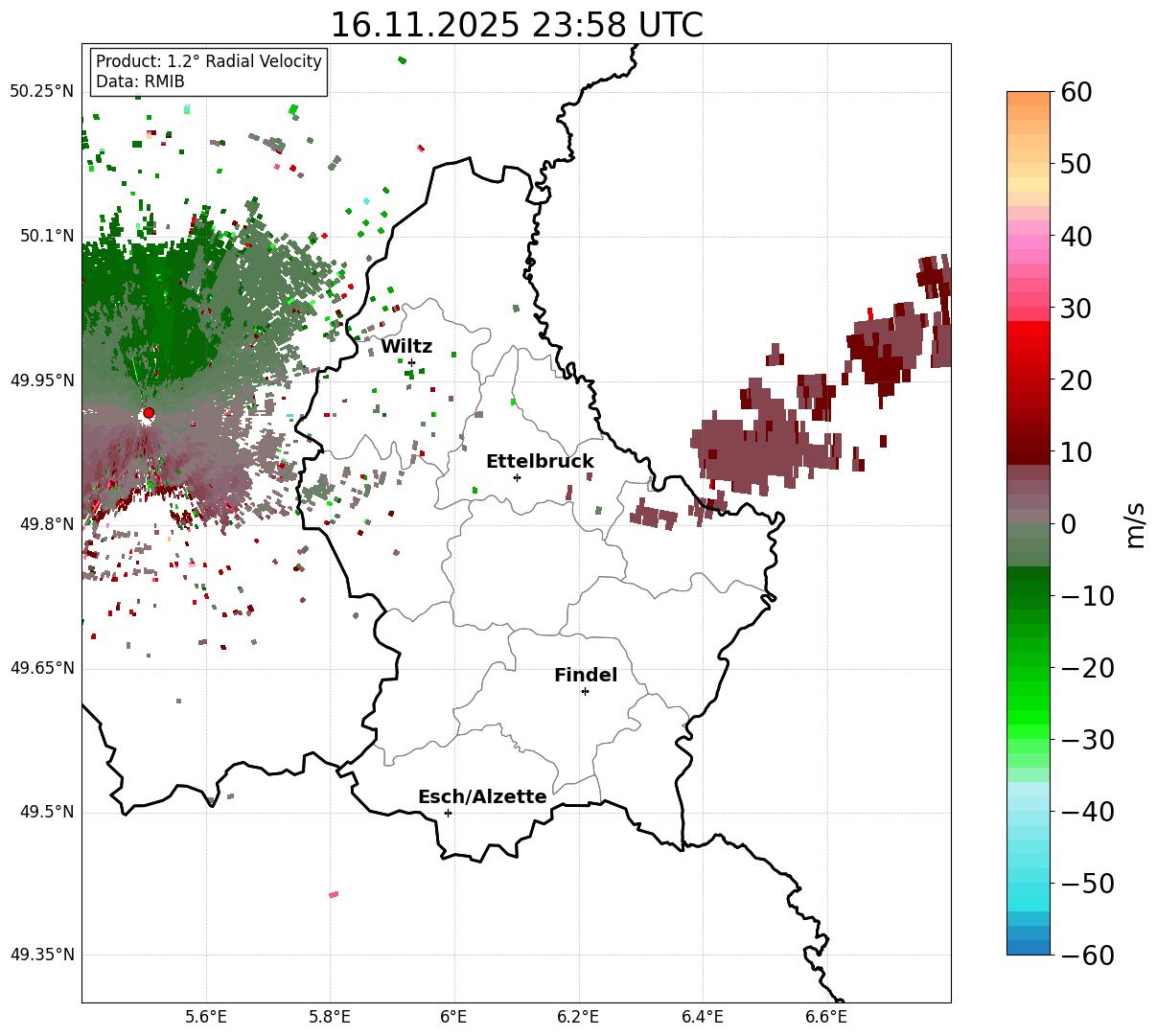Click the colorbar 40 tick label
1157x1036 pixels.
click(1075, 236)
